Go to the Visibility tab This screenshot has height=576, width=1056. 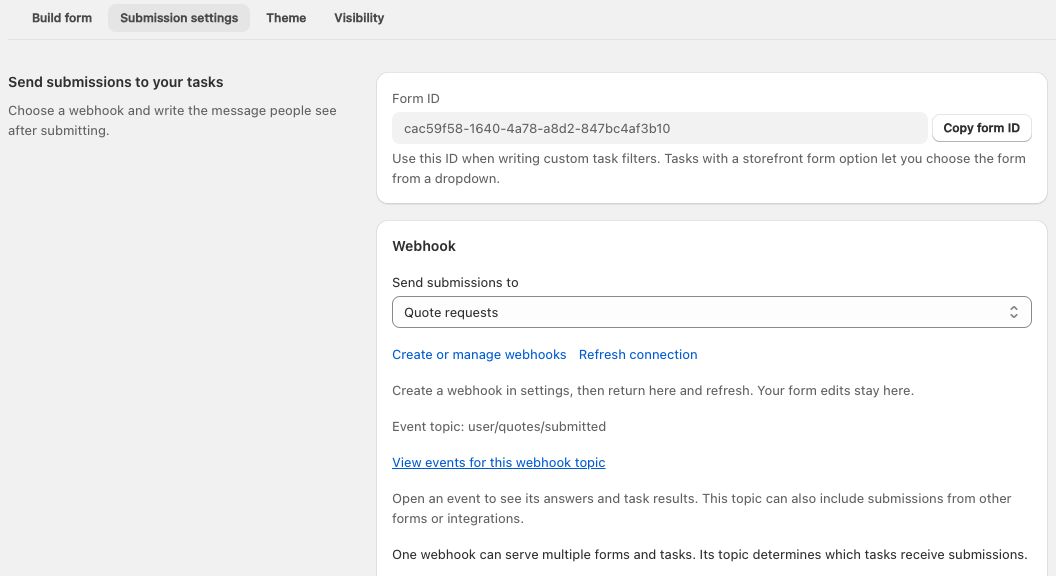[x=359, y=18]
